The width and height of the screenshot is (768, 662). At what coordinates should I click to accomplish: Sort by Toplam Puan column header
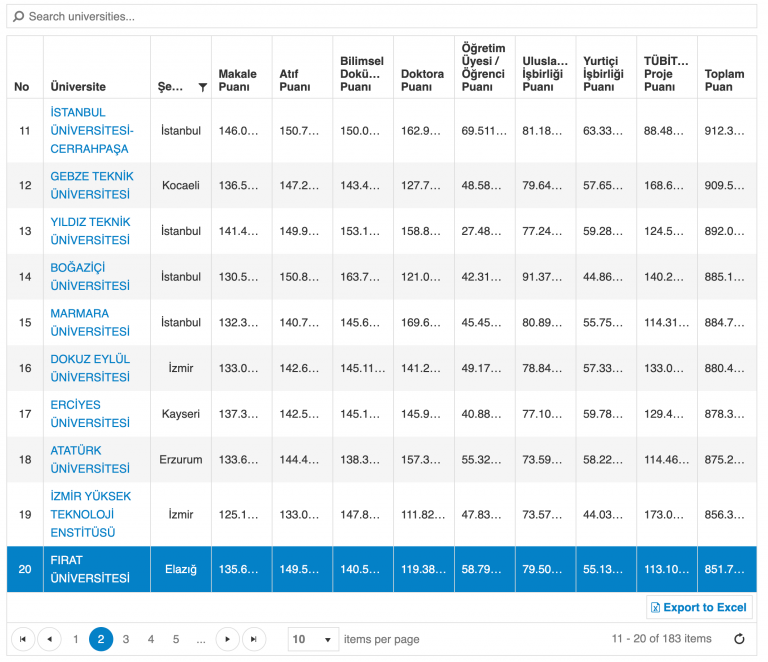point(727,67)
